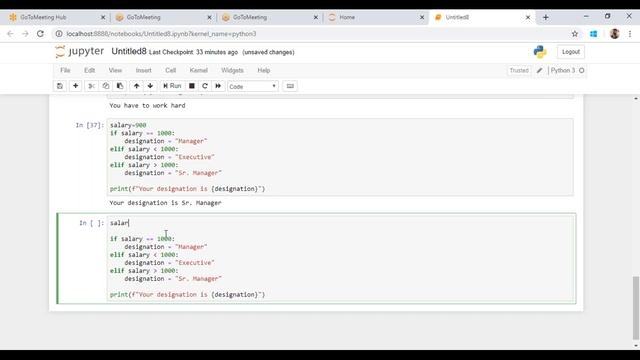Click the Trusted notebook indicator

coord(519,71)
